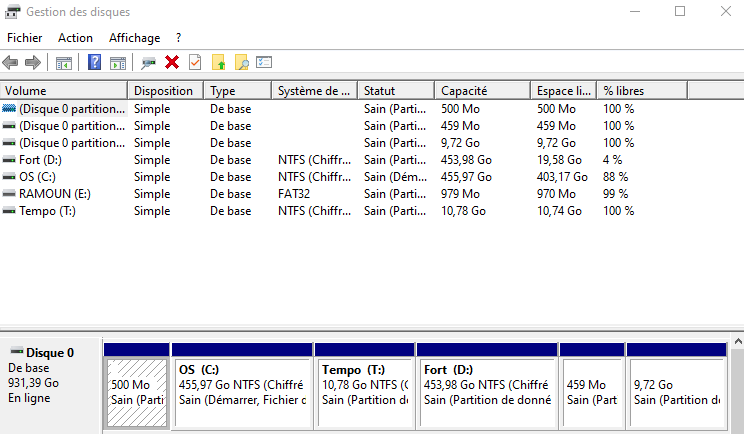
Task: Click the red X delete toolbar icon
Action: (x=172, y=62)
